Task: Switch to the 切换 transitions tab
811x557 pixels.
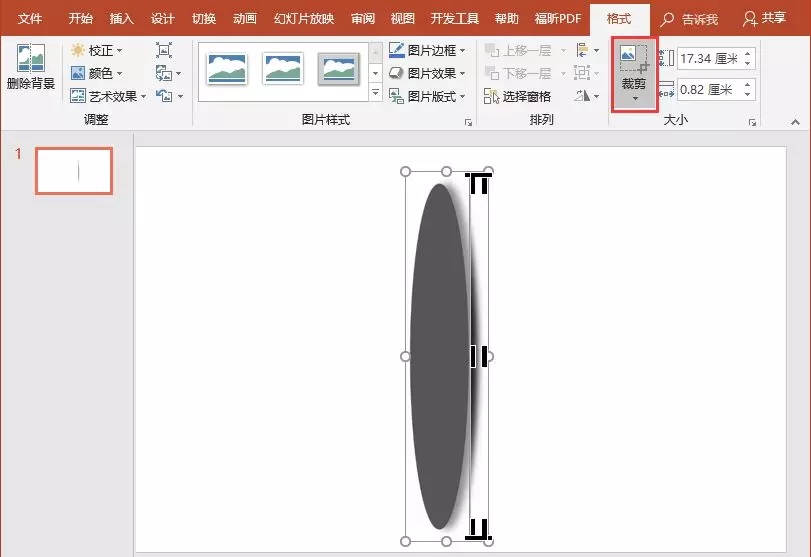Action: coord(204,19)
